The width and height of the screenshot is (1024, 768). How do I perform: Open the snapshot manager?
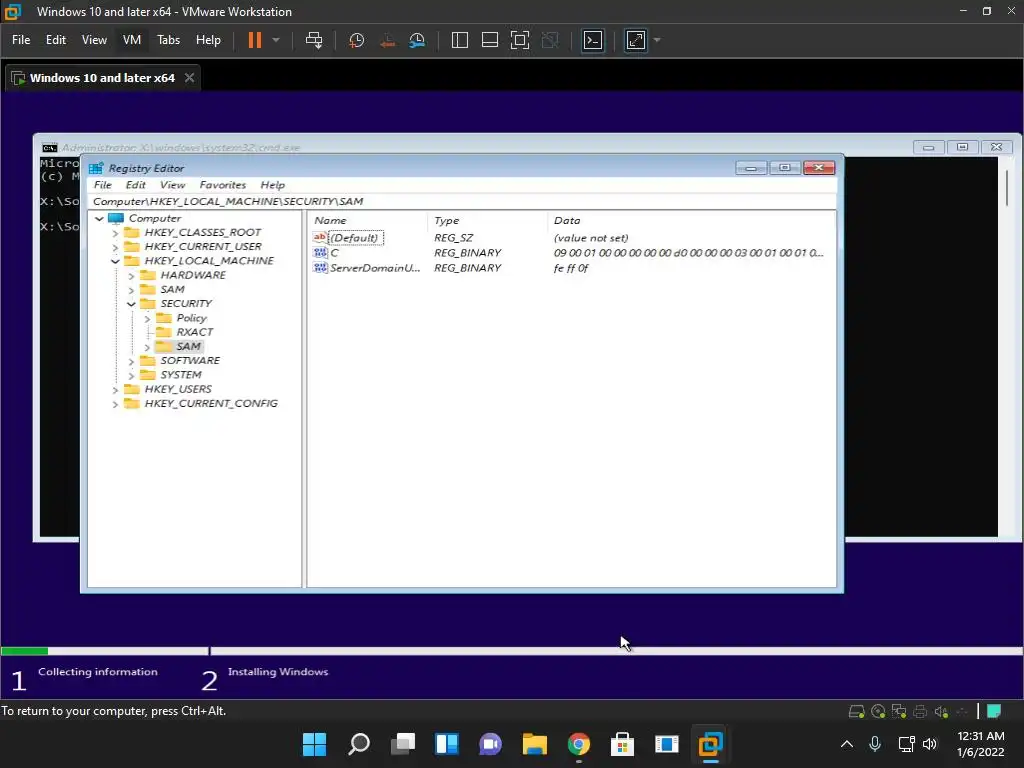(417, 40)
